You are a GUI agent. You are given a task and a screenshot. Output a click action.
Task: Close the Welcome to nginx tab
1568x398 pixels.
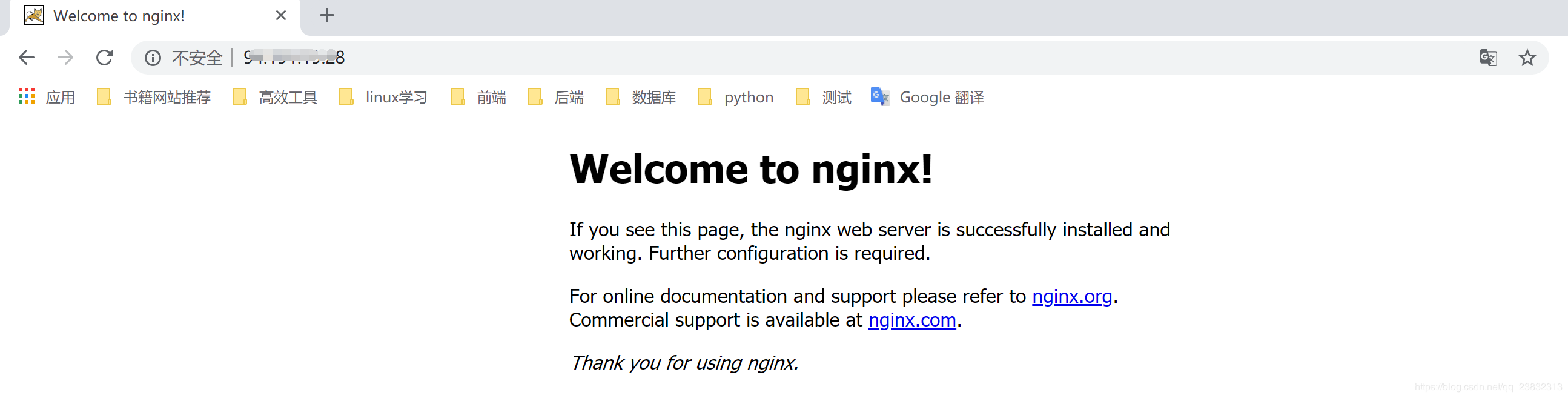tap(280, 15)
